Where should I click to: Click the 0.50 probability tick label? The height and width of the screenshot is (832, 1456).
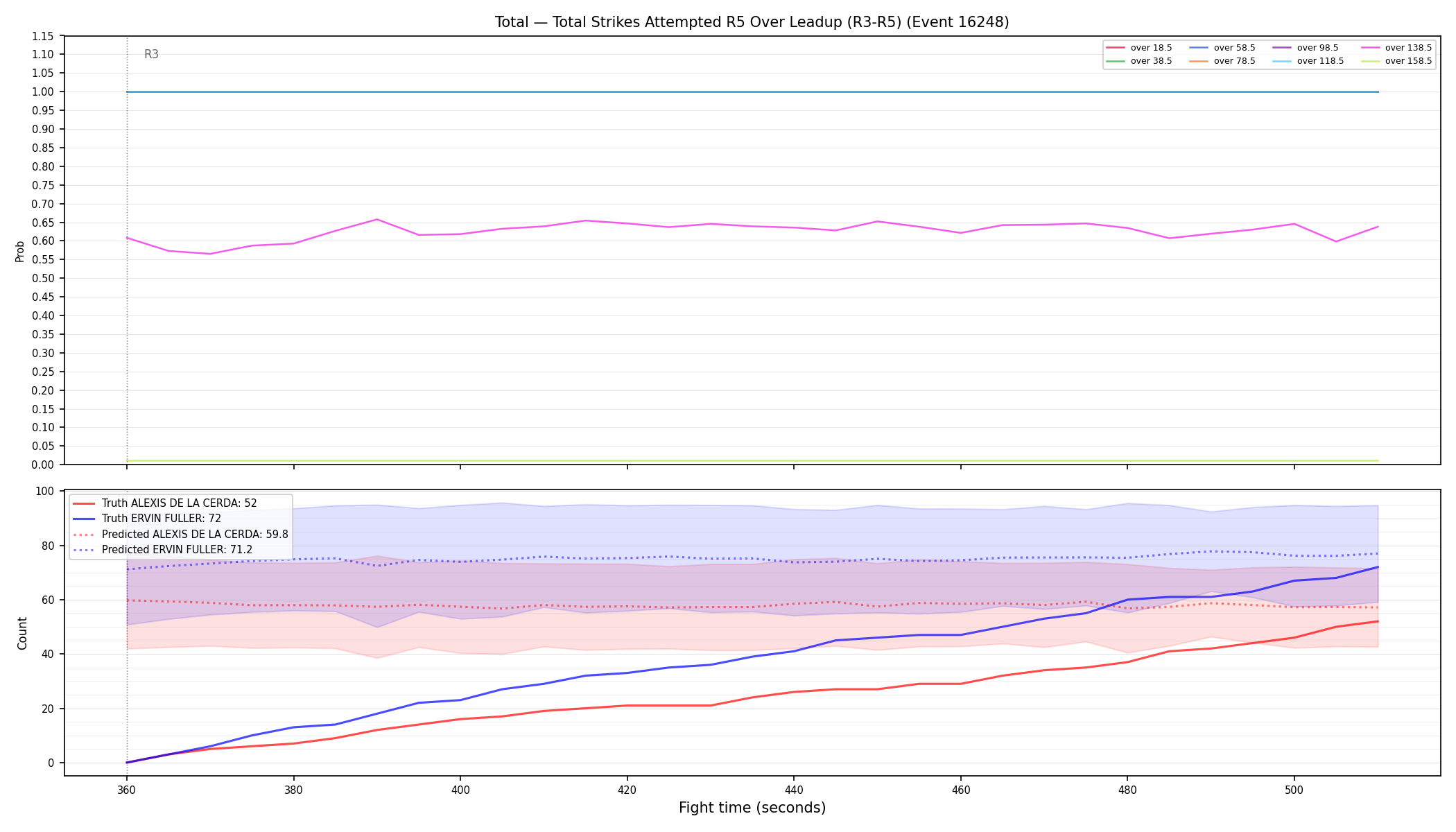click(43, 279)
